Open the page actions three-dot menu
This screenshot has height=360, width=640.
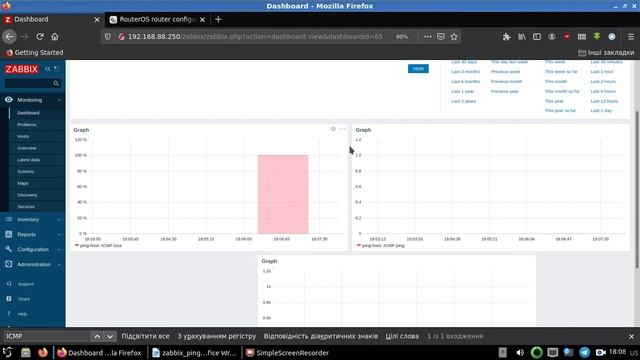(427, 37)
